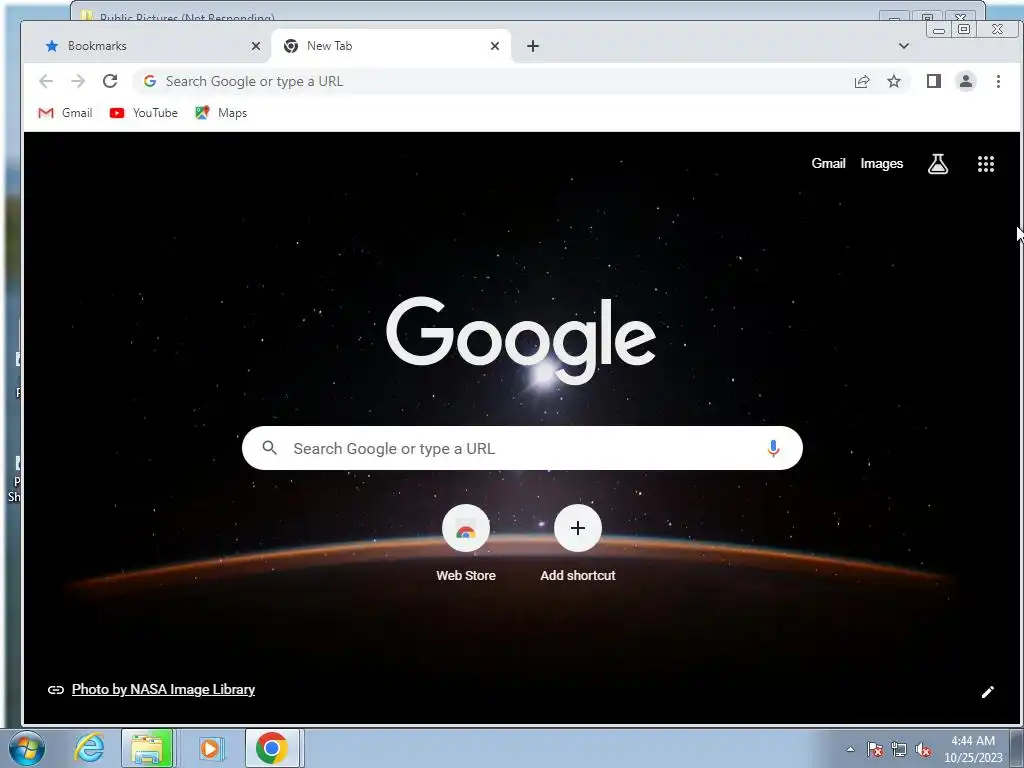Viewport: 1024px width, 768px height.
Task: Click the magnifier icon in search box
Action: [x=269, y=448]
